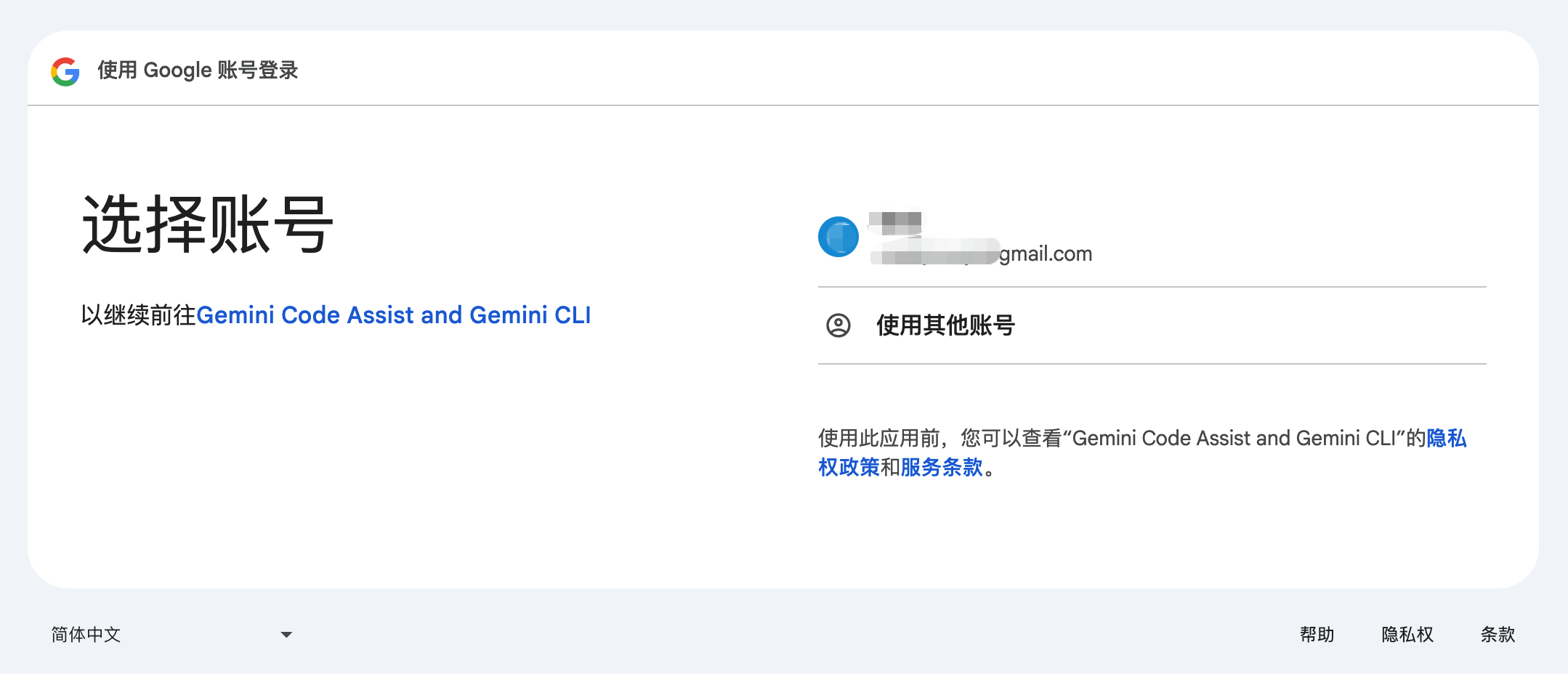Click the 使用 Google 账号登录 header text
This screenshot has width=1568, height=674.
(197, 70)
